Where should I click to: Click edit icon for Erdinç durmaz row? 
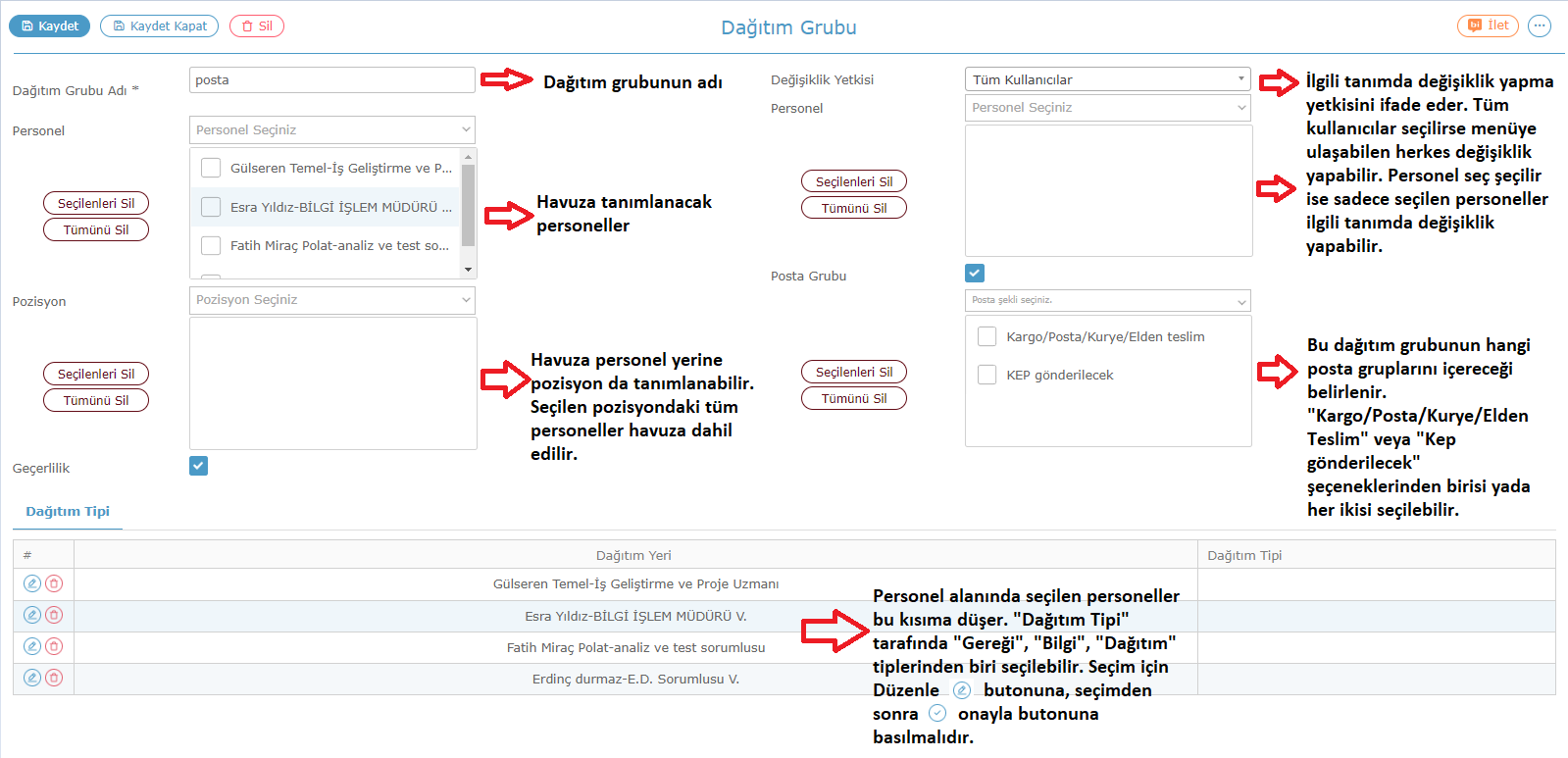[32, 678]
